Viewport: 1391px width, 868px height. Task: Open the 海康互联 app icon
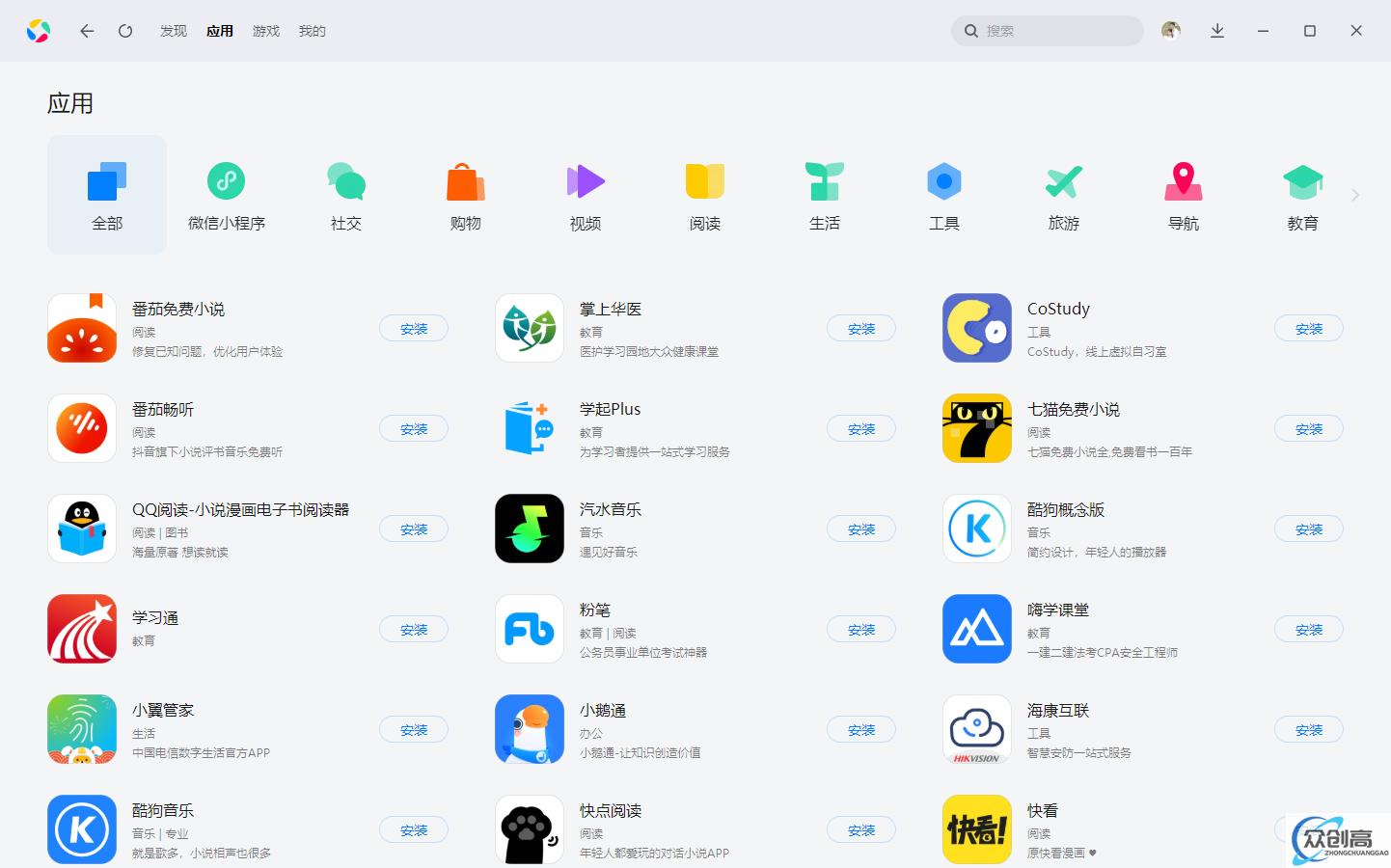pos(977,729)
